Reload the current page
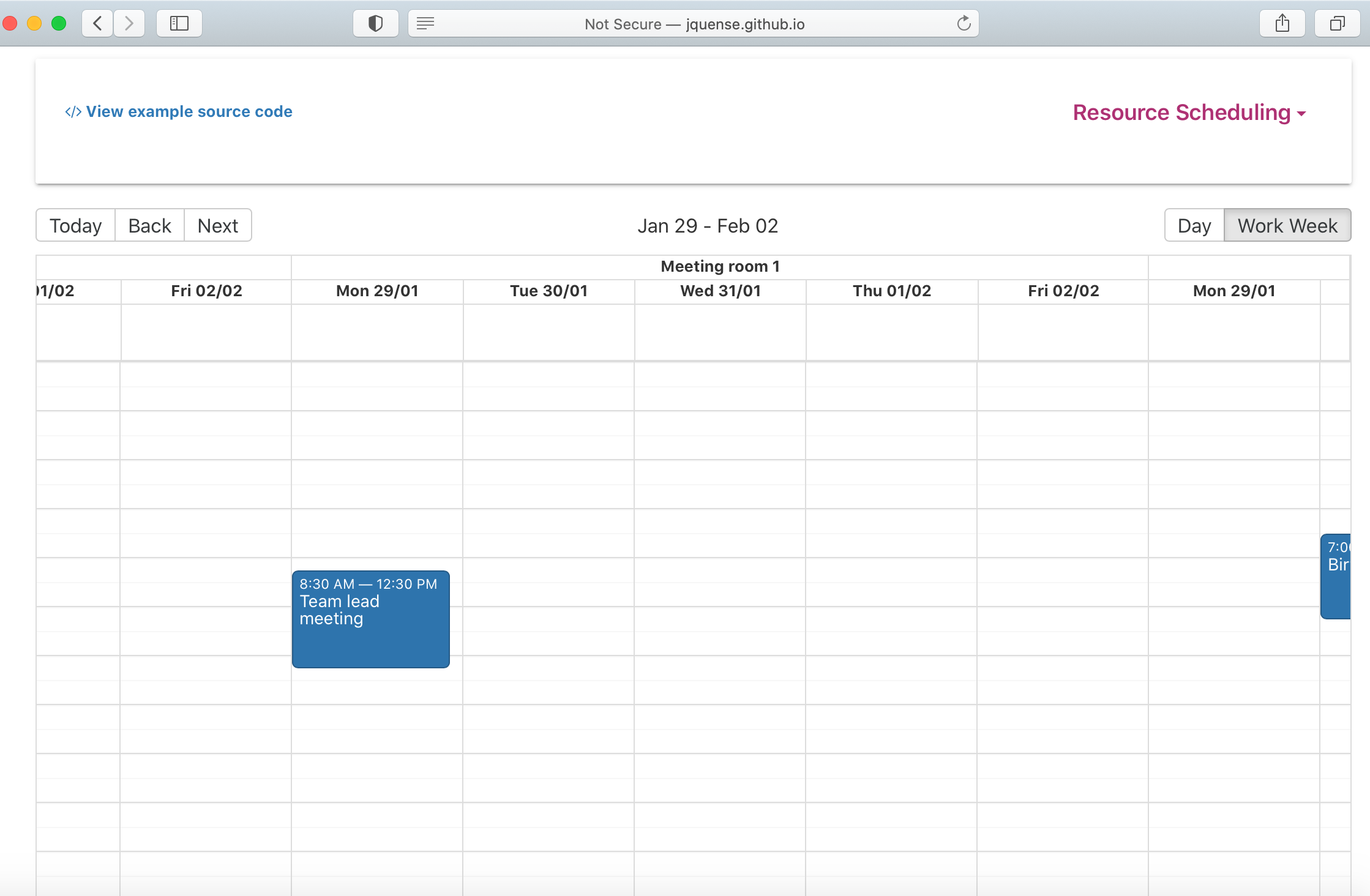Viewport: 1370px width, 896px height. pos(964,24)
